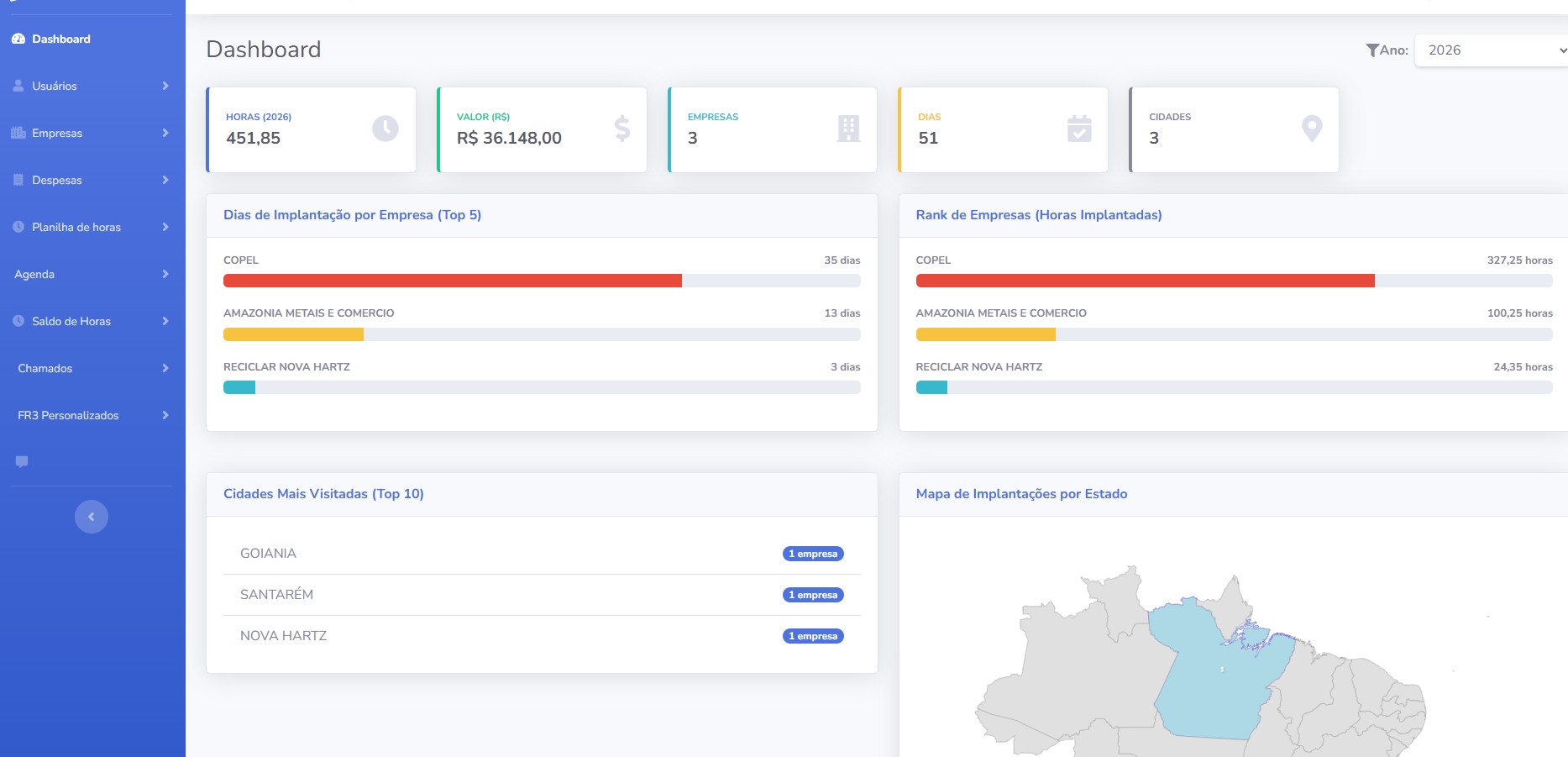
Task: Click the chat bubble icon in sidebar
Action: click(22, 461)
